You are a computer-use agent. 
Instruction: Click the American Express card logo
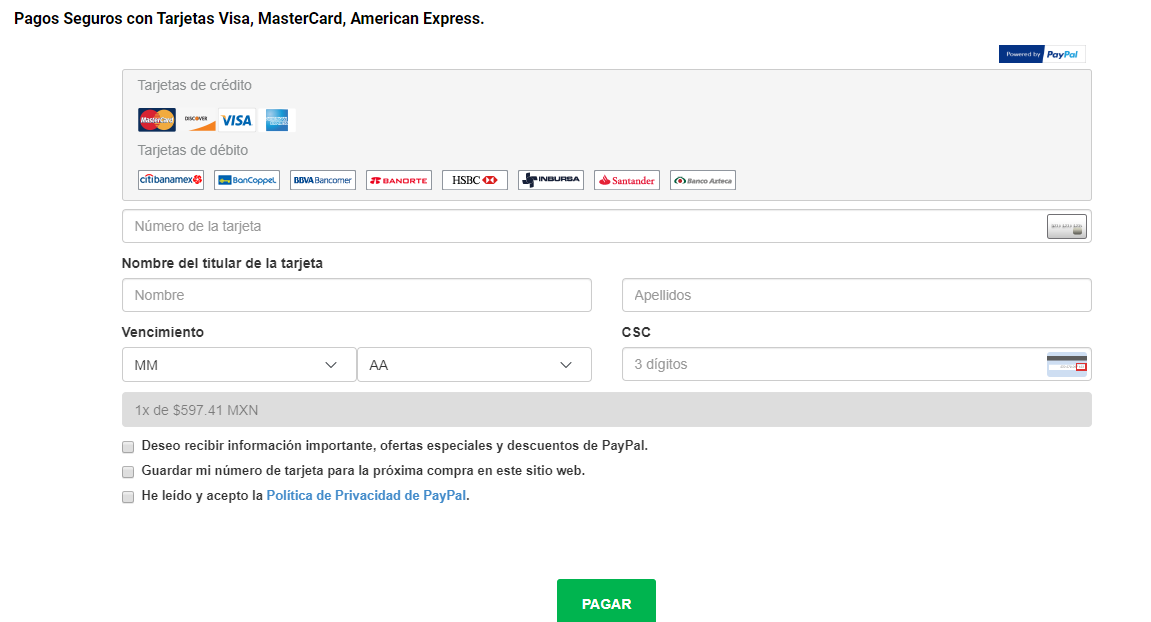277,120
